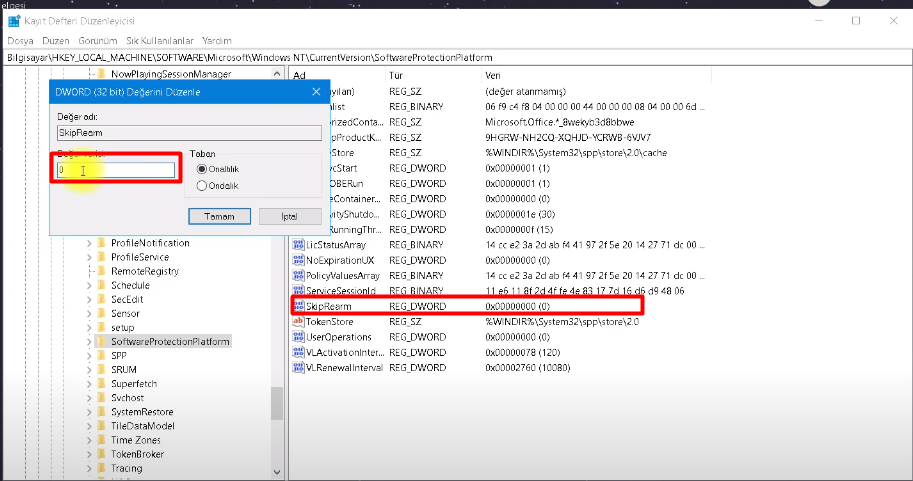Click the tree scrollbar down arrow
The image size is (913, 481).
click(x=277, y=472)
